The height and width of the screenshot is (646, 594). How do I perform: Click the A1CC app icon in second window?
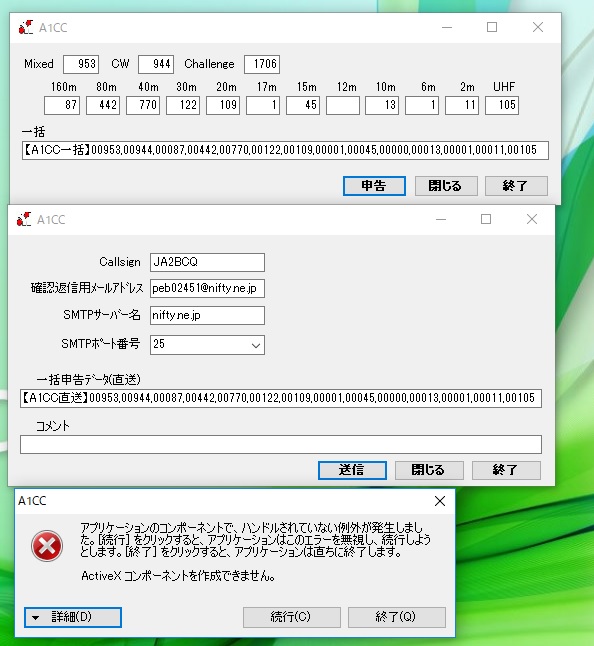(24, 219)
